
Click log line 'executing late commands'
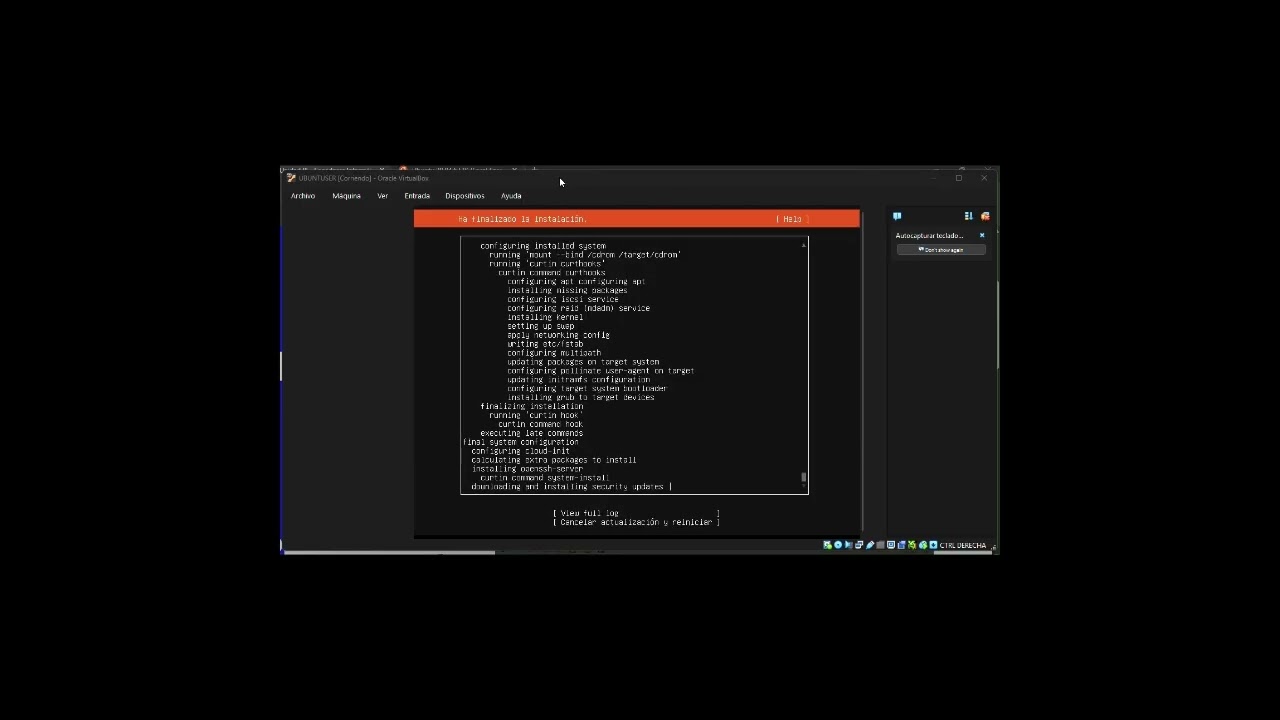click(x=532, y=433)
